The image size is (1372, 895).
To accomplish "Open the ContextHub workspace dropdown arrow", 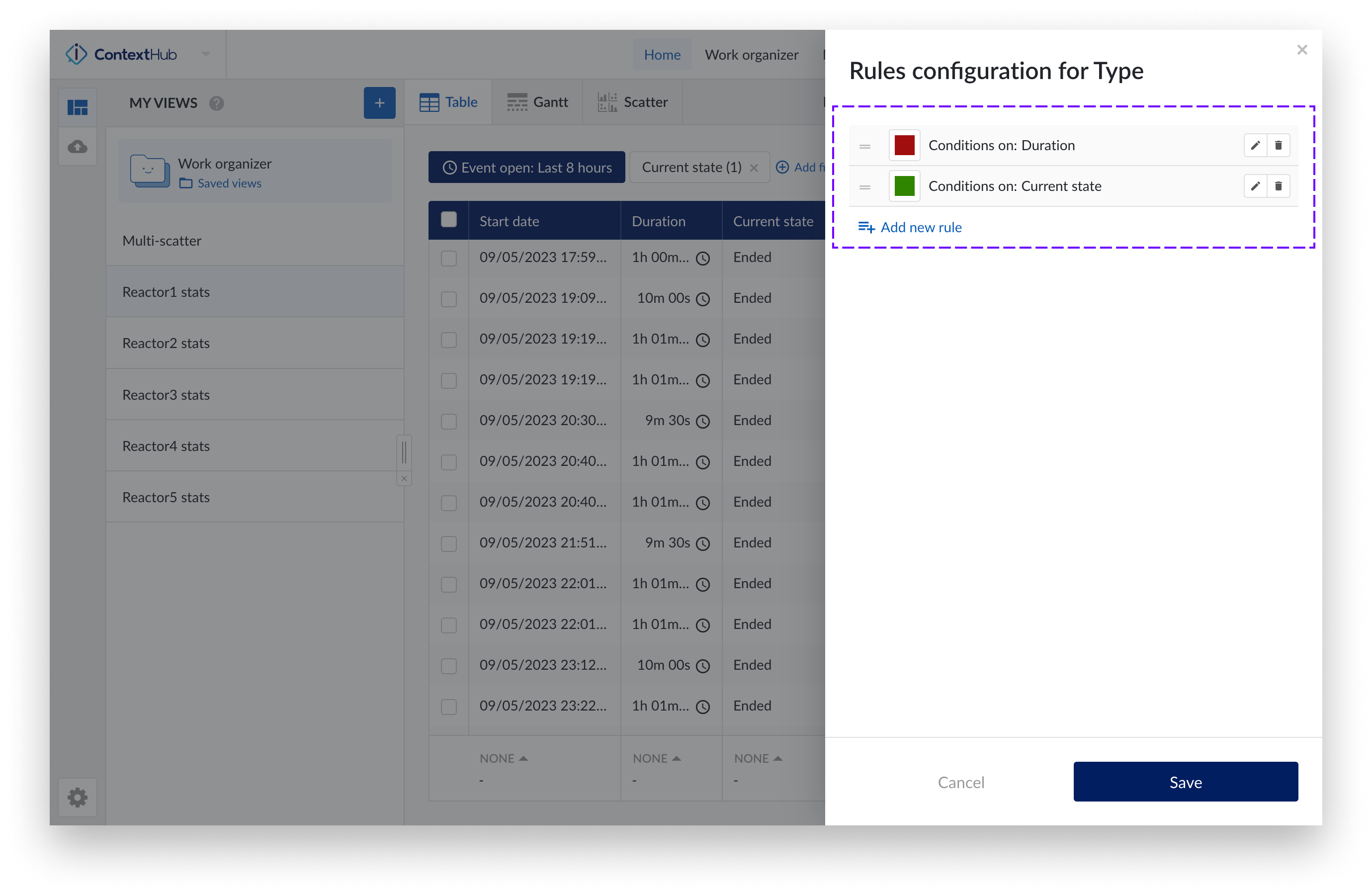I will 205,54.
